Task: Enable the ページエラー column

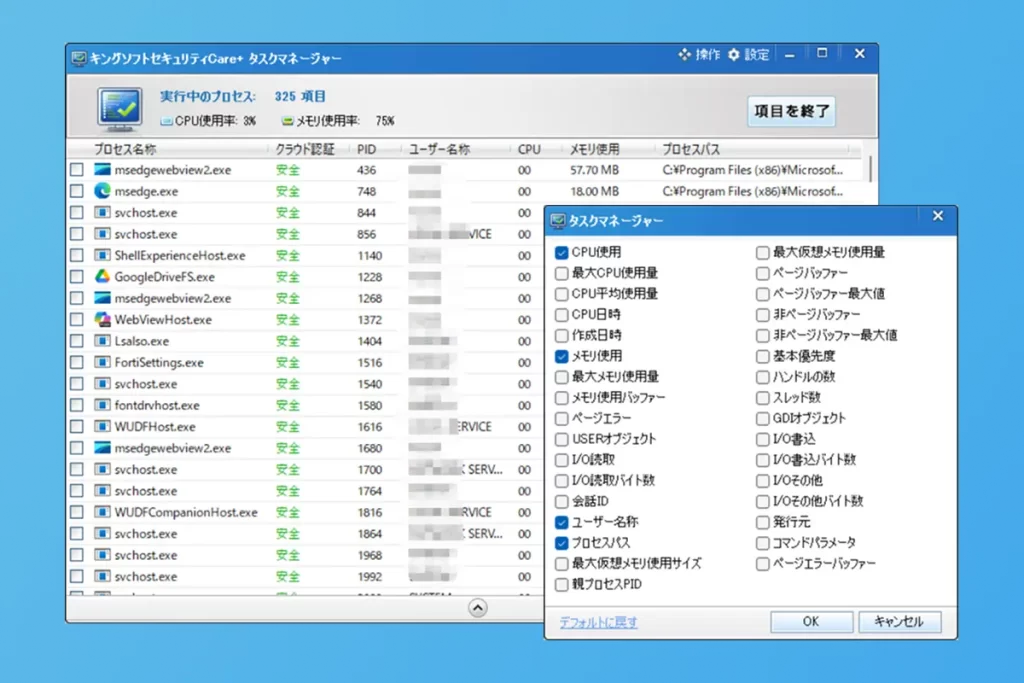Action: pyautogui.click(x=562, y=418)
